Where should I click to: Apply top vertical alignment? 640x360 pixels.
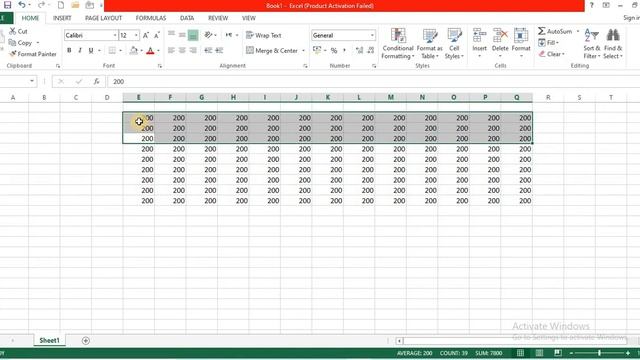[x=171, y=35]
